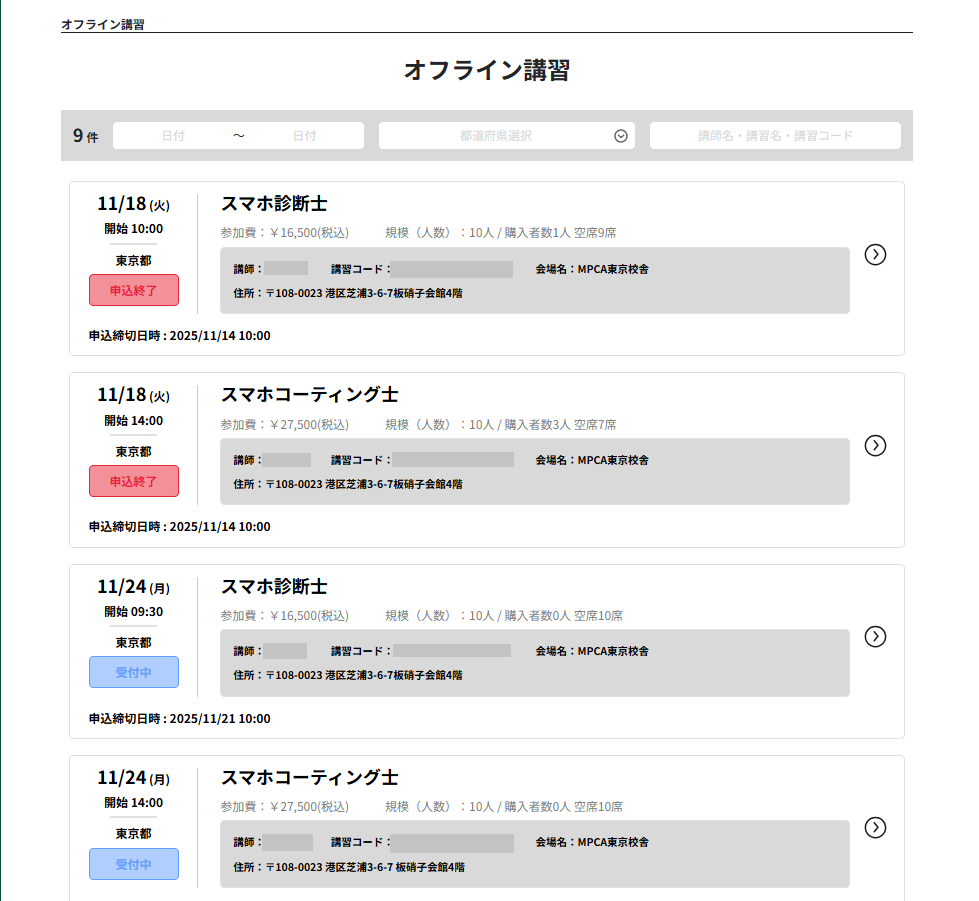Click the 申込終了 badge on first course

133,290
